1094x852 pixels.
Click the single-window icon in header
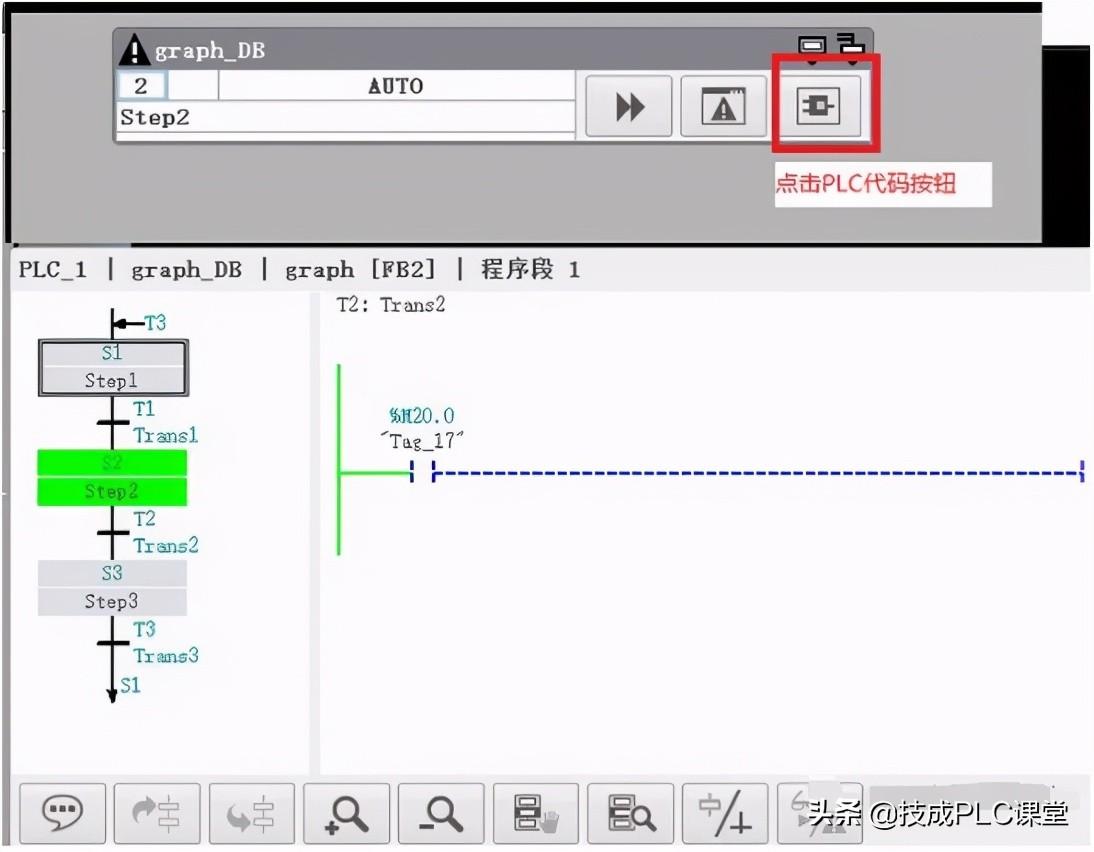[812, 46]
